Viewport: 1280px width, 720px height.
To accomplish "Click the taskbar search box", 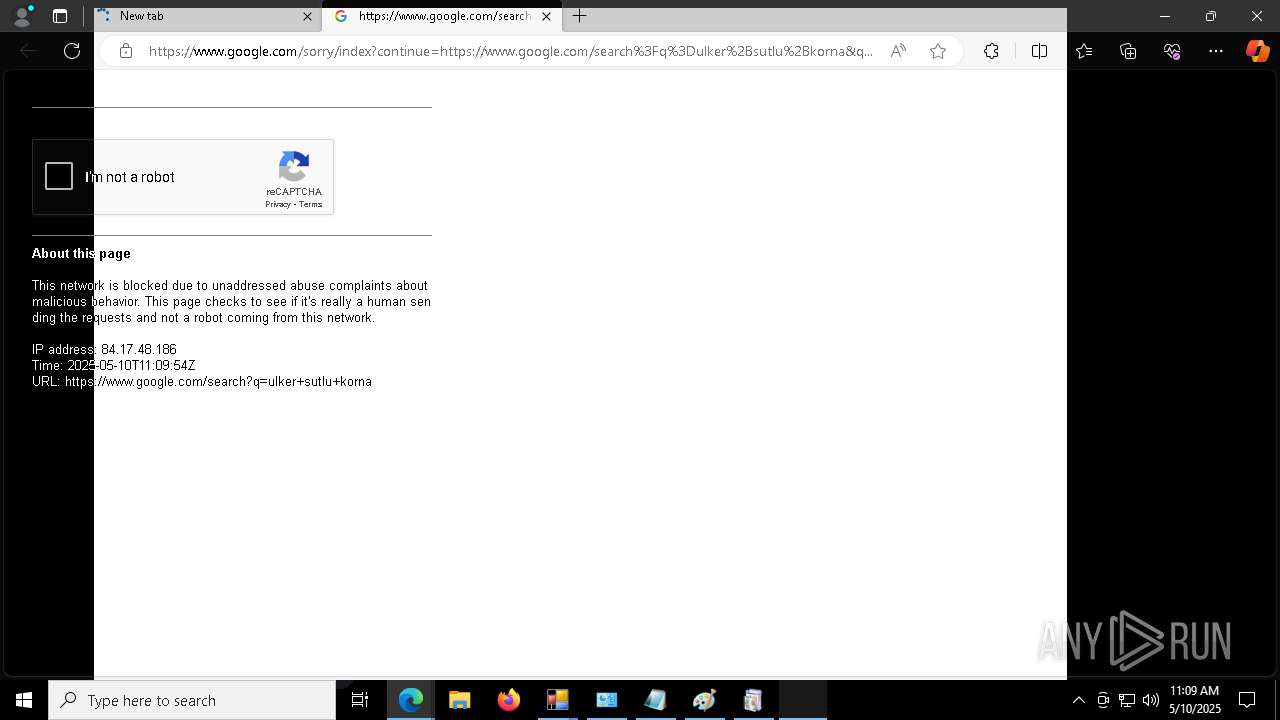I will (192, 700).
